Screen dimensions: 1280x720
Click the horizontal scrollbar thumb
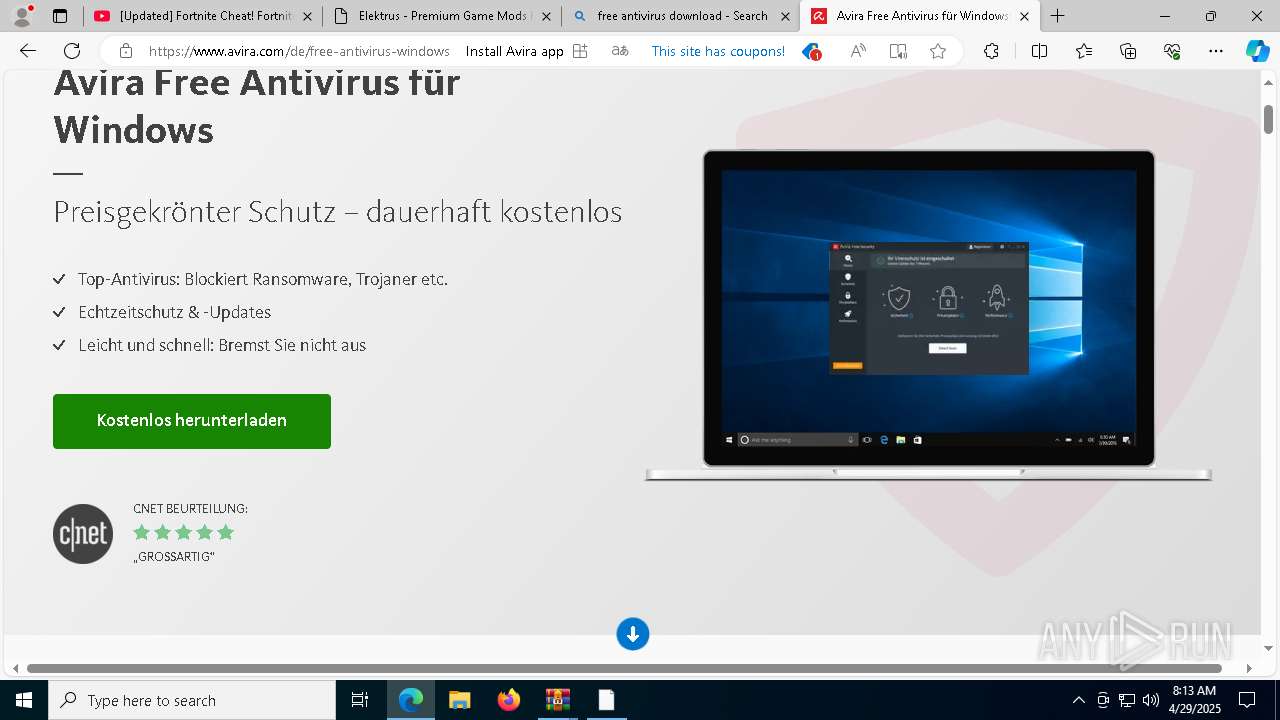624,668
